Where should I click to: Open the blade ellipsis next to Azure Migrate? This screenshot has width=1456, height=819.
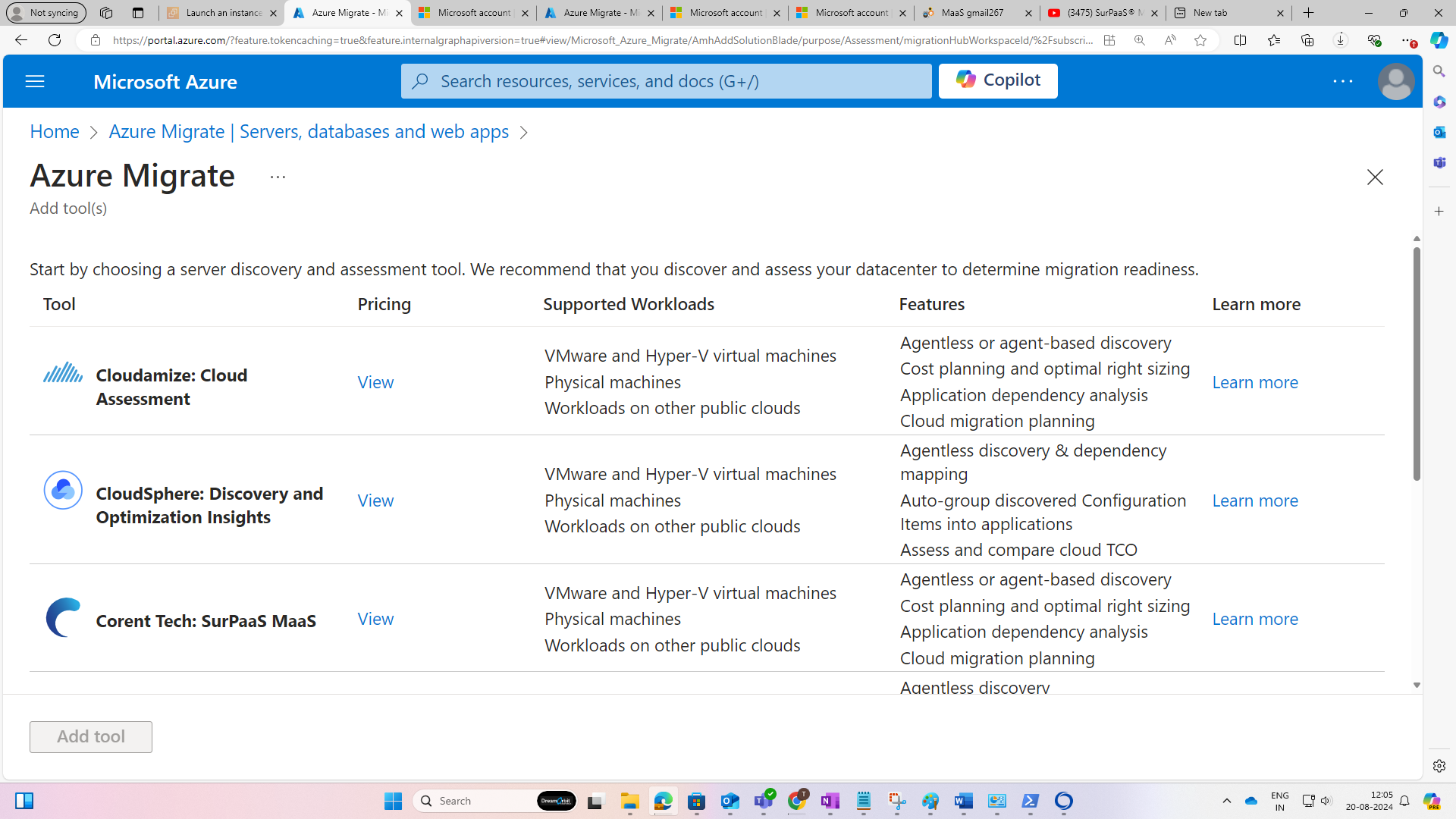pos(278,177)
